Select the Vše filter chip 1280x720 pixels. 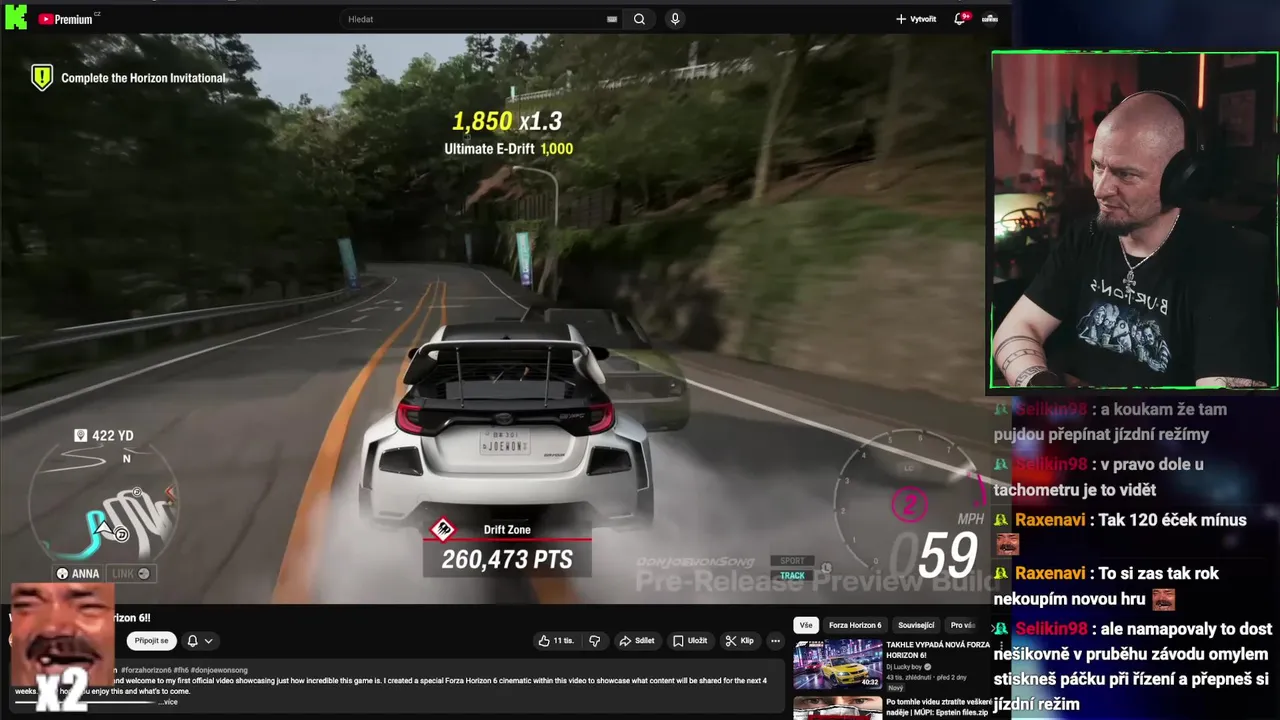(806, 625)
